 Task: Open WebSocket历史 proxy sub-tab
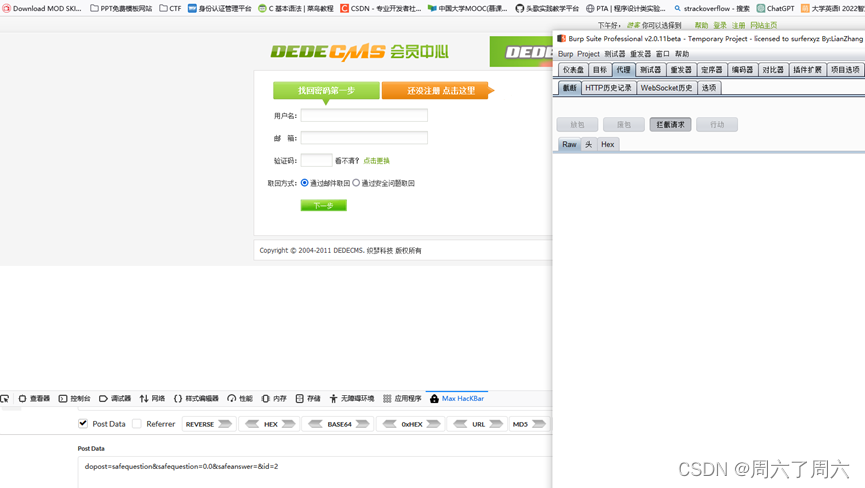[666, 88]
